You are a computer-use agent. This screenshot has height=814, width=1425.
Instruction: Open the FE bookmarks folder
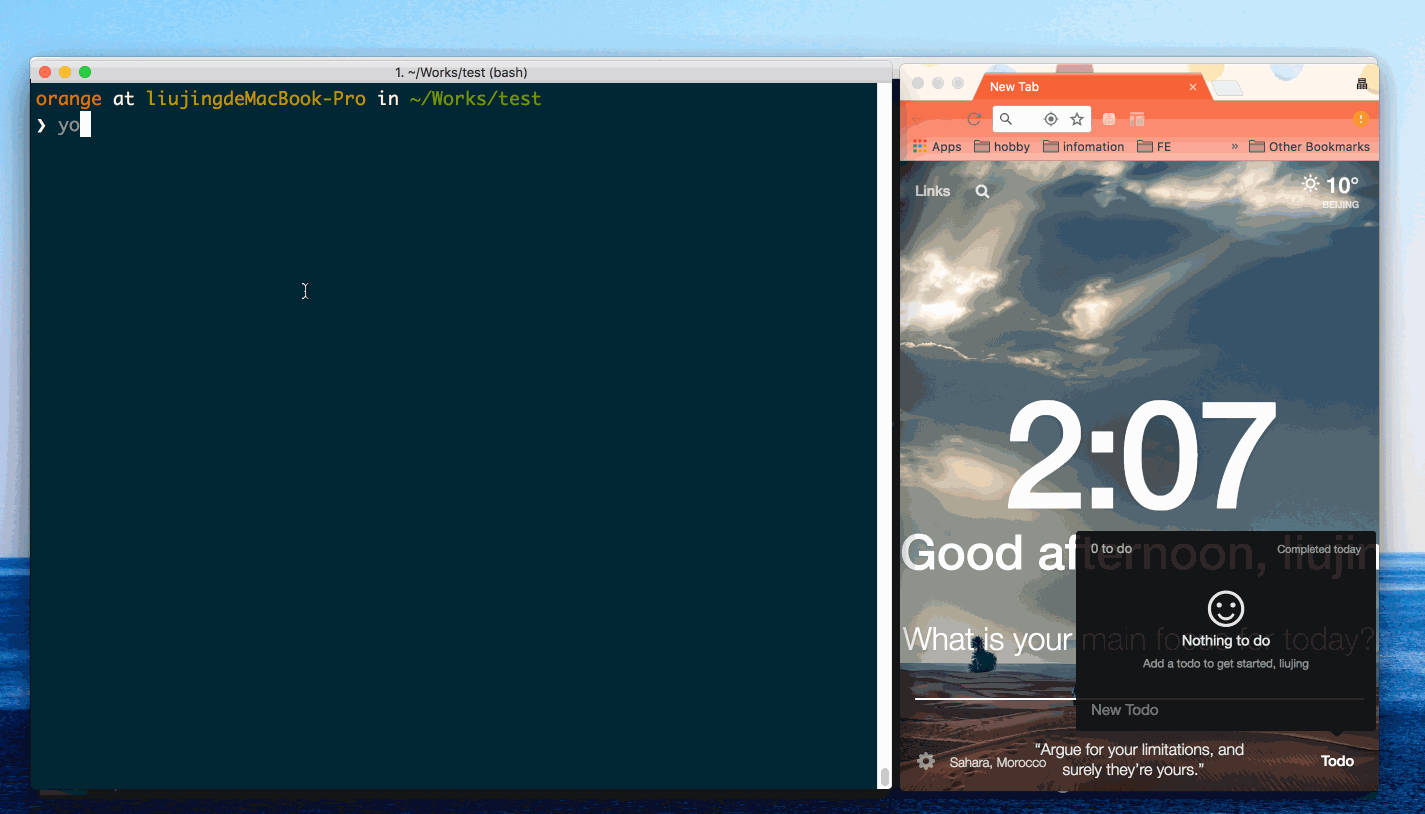1154,147
